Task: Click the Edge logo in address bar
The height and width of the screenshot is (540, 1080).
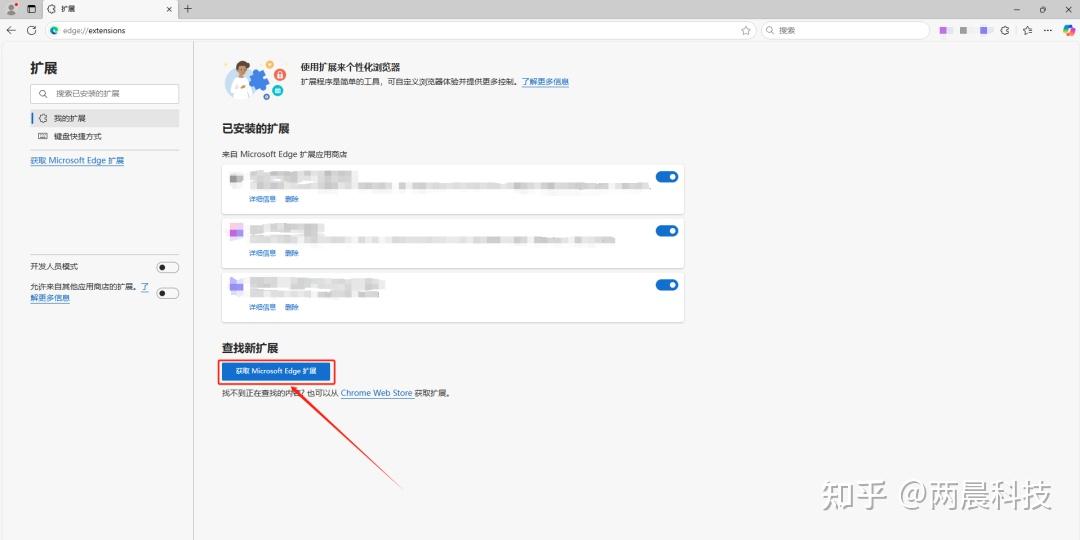Action: point(54,30)
